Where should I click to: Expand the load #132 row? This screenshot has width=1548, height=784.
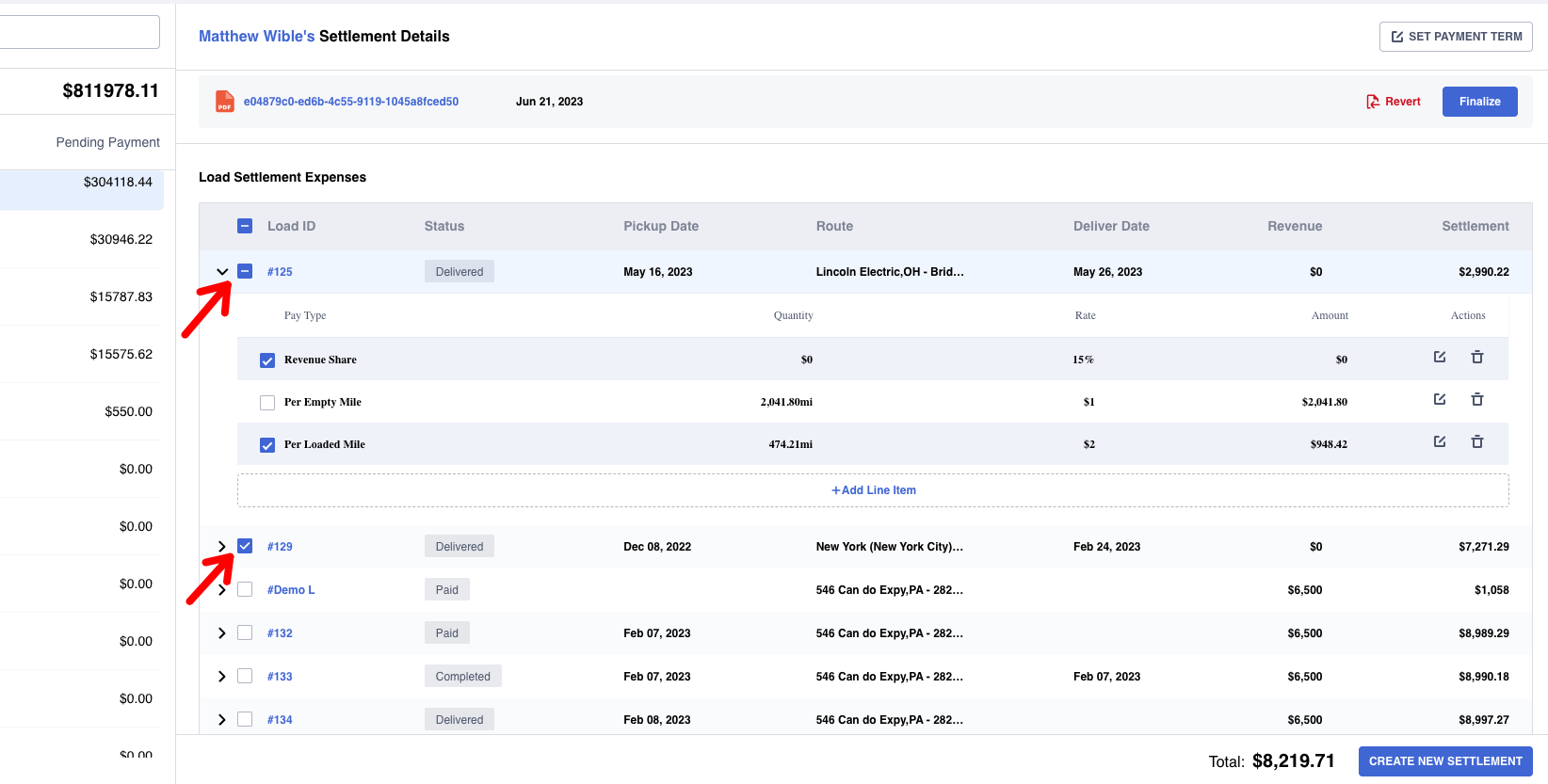pyautogui.click(x=222, y=633)
